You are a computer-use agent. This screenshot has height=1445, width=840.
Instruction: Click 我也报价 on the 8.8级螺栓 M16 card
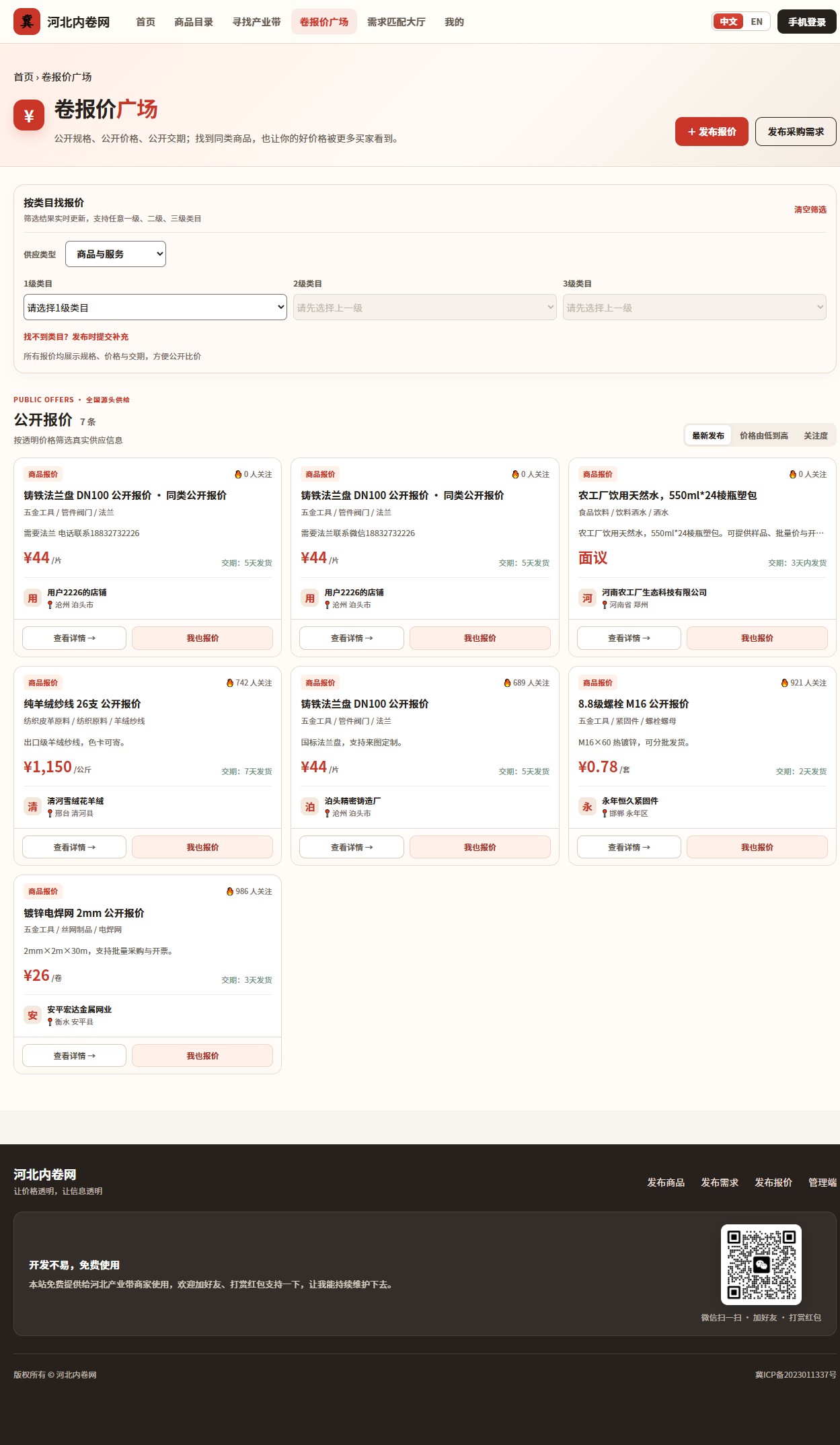(x=757, y=847)
